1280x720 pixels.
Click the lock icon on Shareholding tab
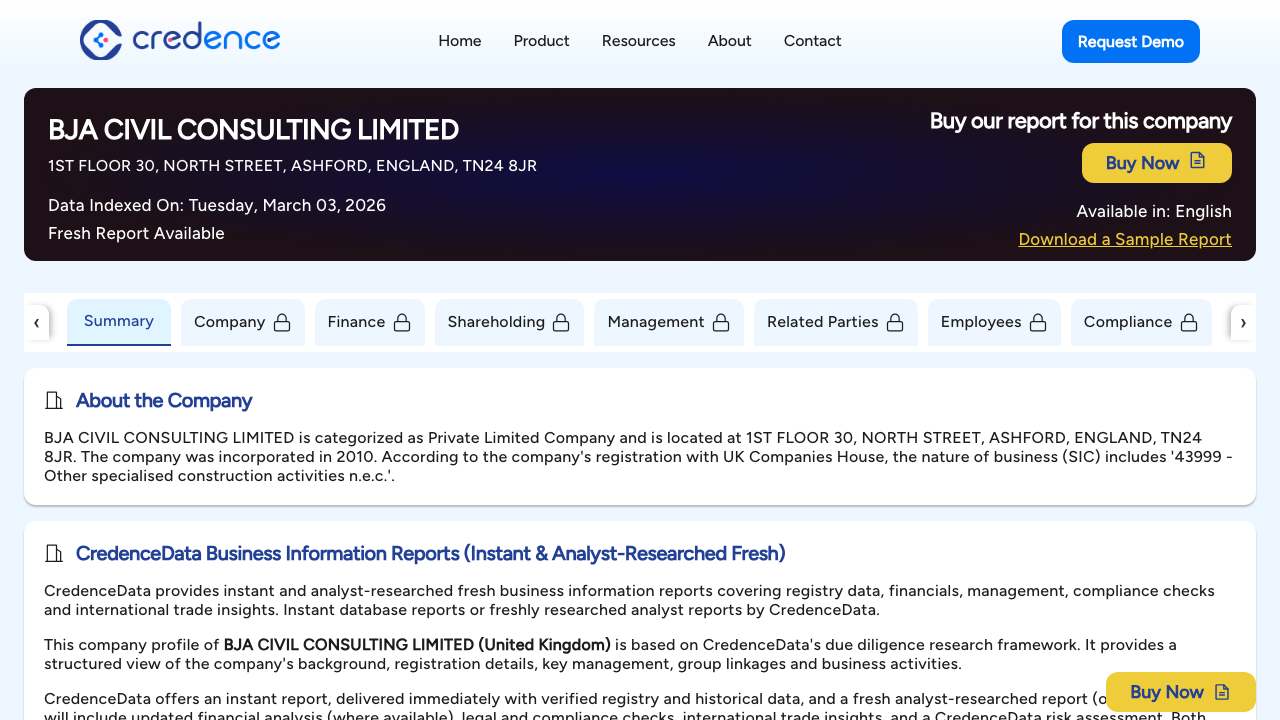click(561, 322)
